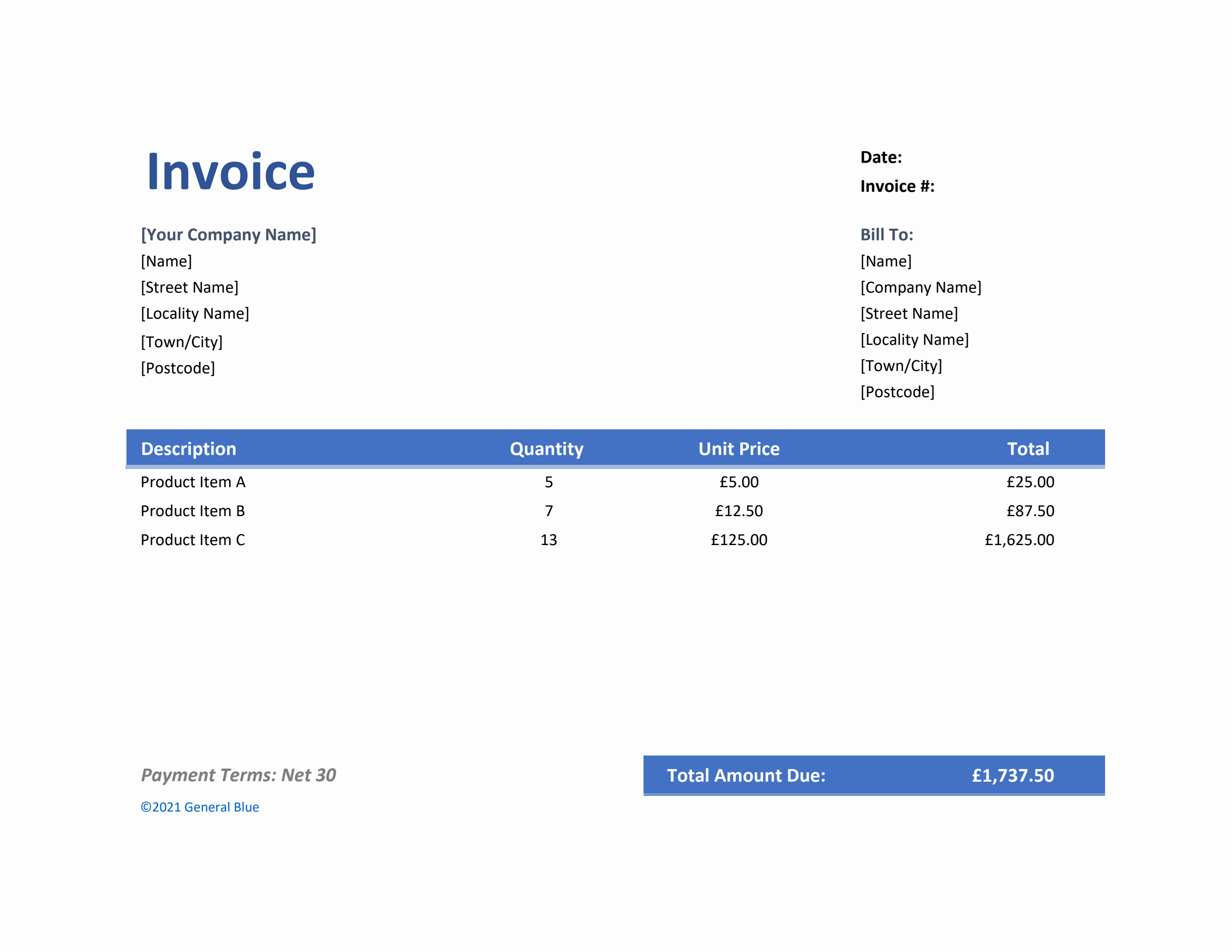The image size is (1232, 952).
Task: Select the Date field
Action: (x=883, y=157)
